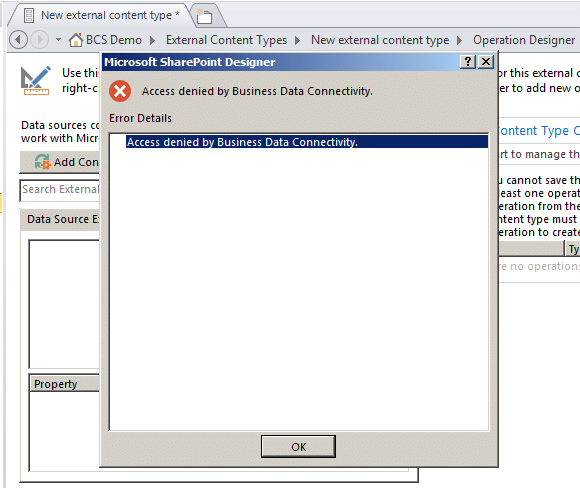Open New external content type breadcrumb
This screenshot has height=488, width=580.
pyautogui.click(x=380, y=40)
